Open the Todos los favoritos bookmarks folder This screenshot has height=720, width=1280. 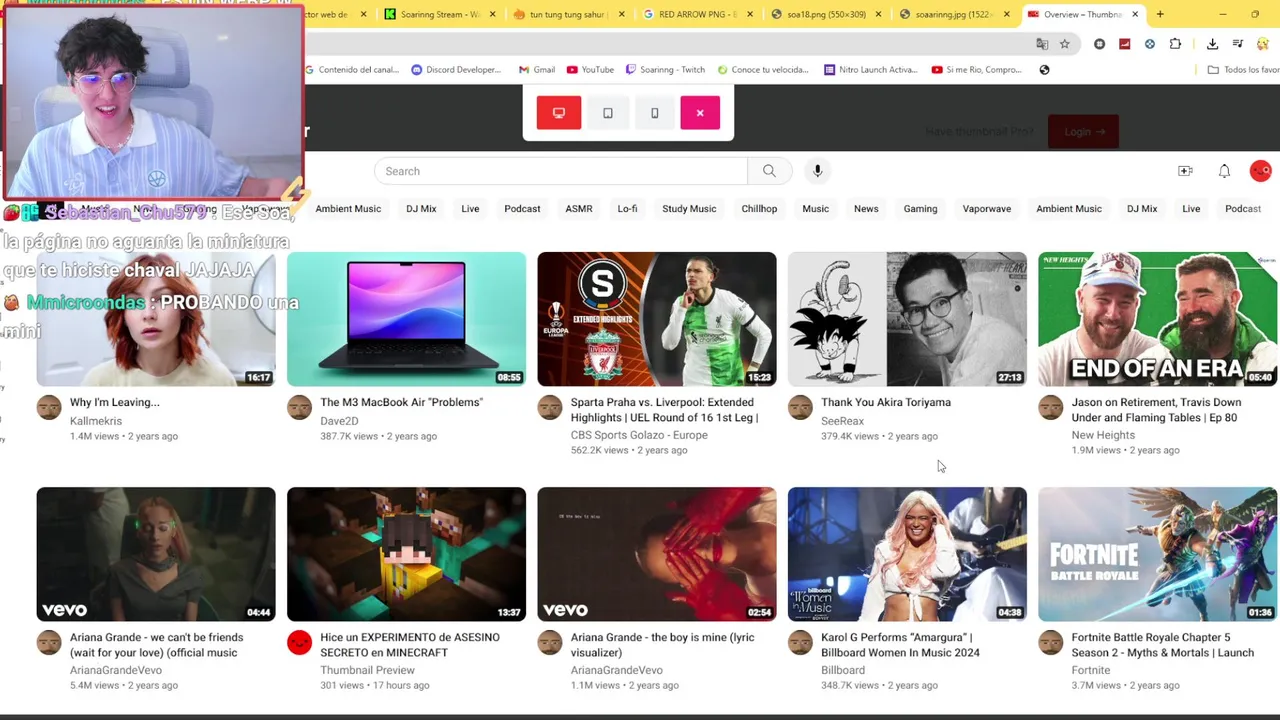click(1243, 70)
